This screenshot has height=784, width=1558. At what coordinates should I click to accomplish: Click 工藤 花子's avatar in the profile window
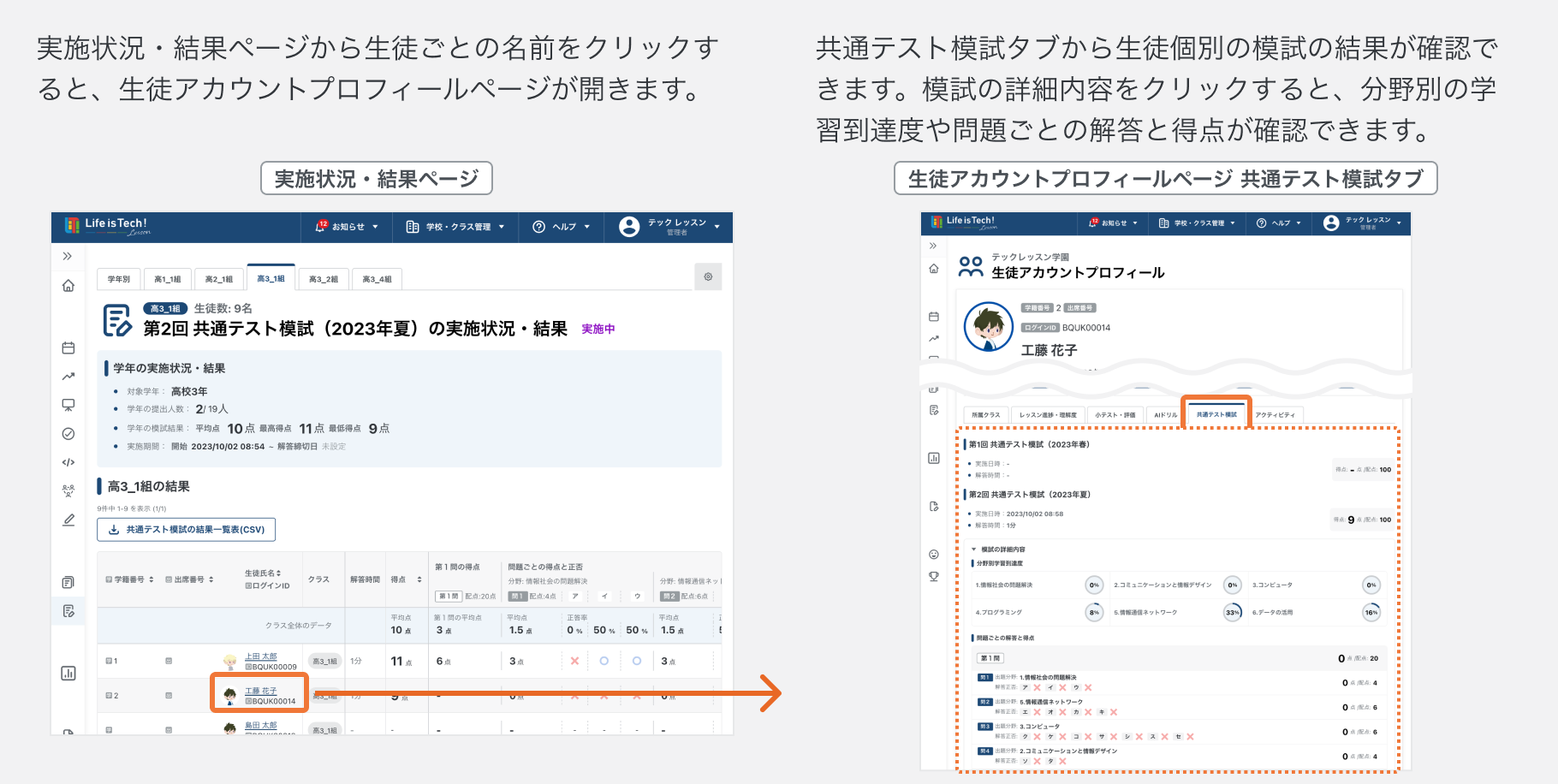tap(989, 327)
